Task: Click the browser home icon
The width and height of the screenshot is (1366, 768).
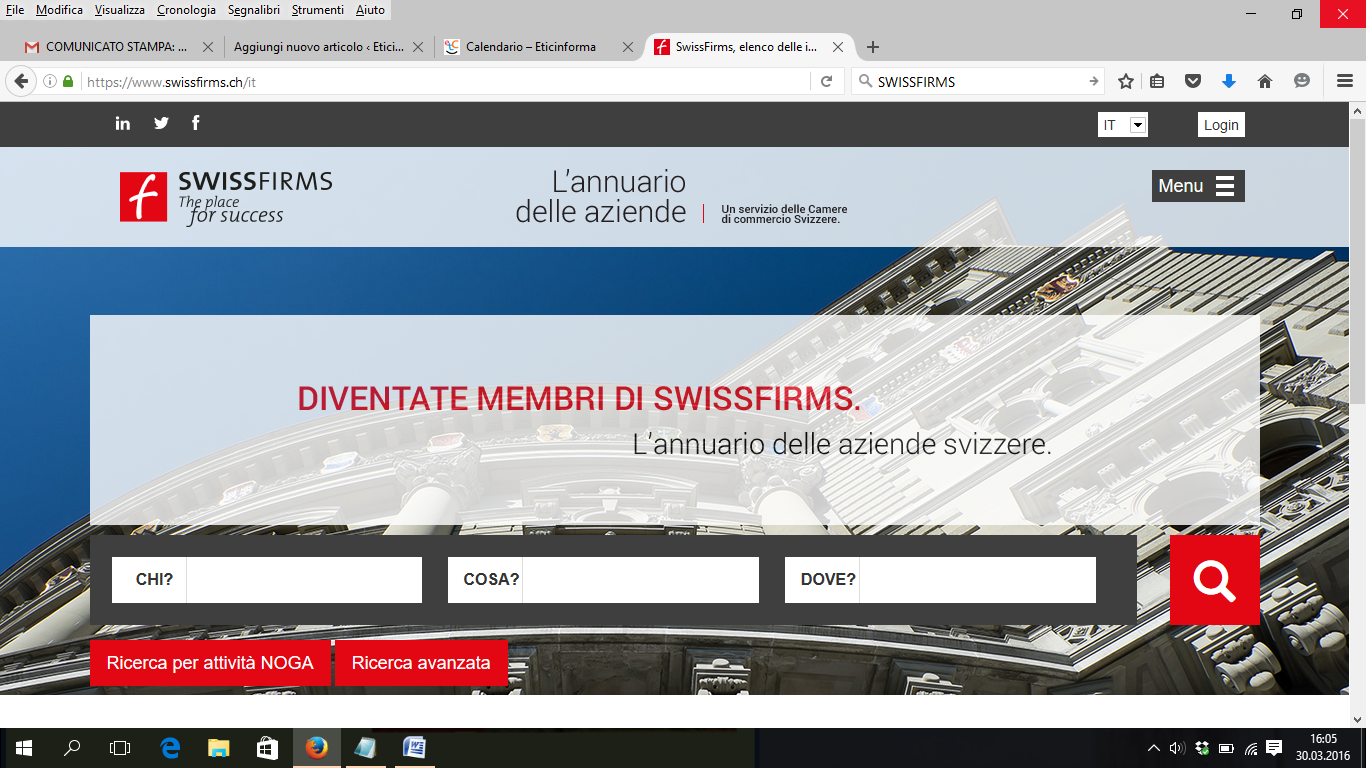Action: point(1265,82)
